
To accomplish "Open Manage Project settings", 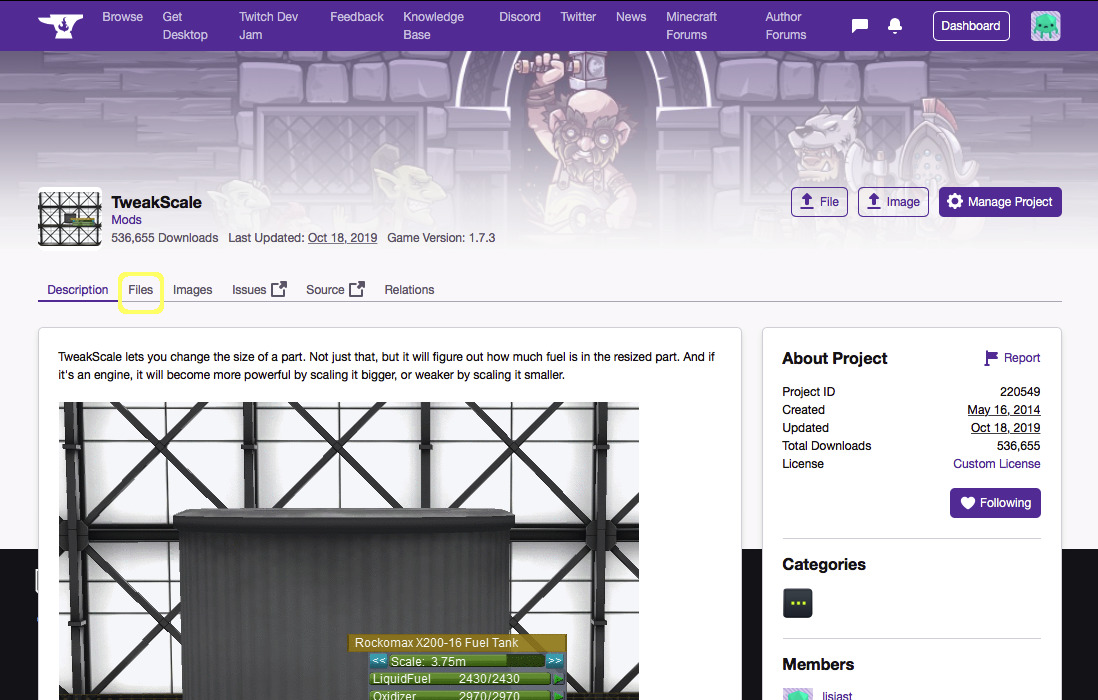I will [x=1000, y=202].
